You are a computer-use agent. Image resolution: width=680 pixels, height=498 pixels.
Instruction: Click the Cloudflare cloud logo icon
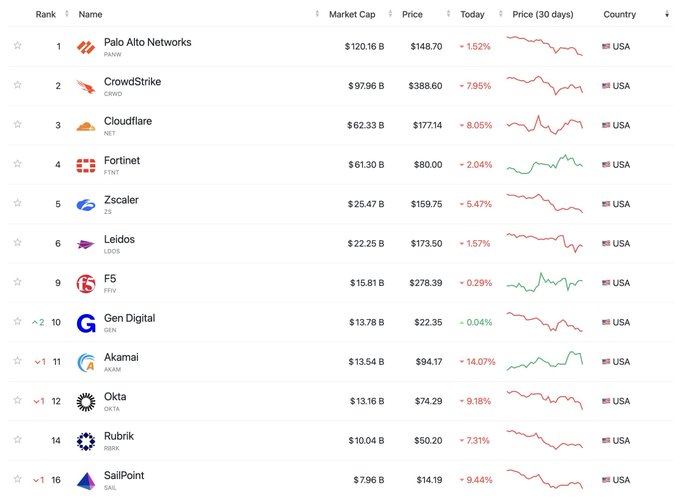(x=85, y=126)
